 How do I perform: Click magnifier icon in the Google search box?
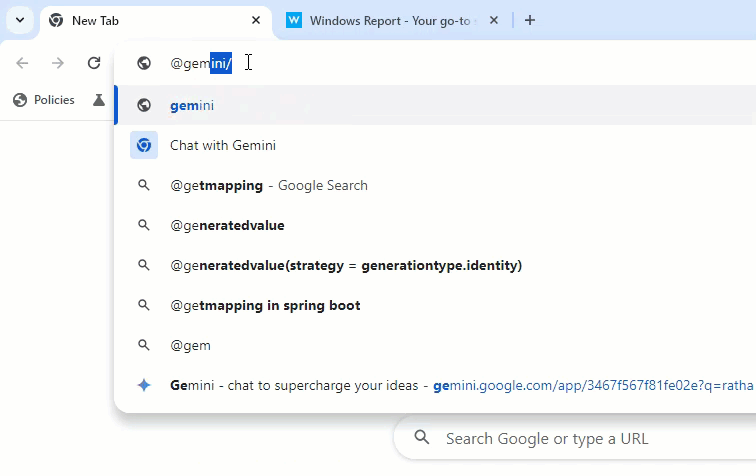[x=422, y=437]
